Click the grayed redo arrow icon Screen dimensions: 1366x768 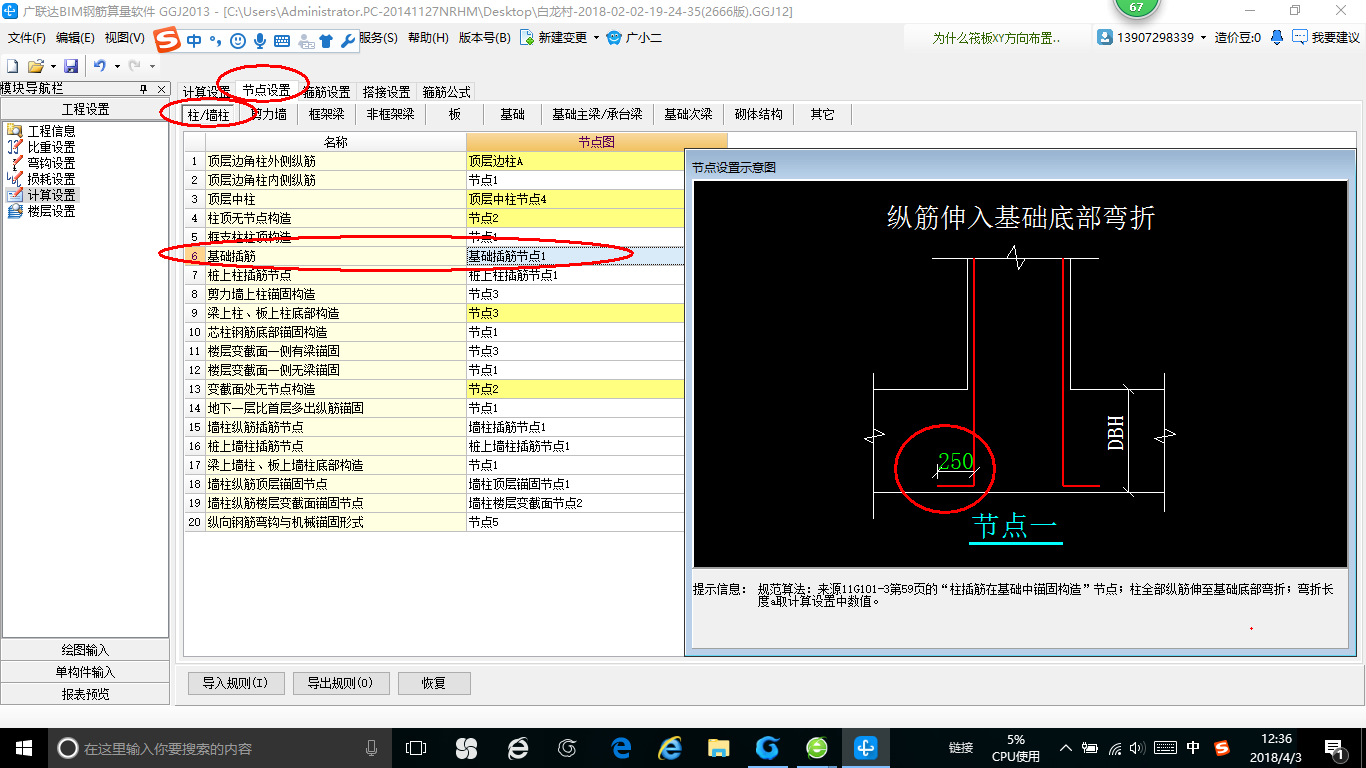[x=135, y=66]
